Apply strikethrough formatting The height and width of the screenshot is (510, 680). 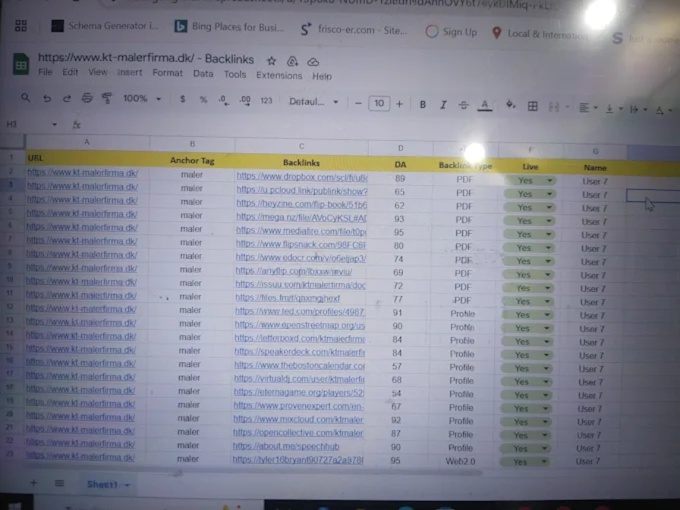click(463, 105)
